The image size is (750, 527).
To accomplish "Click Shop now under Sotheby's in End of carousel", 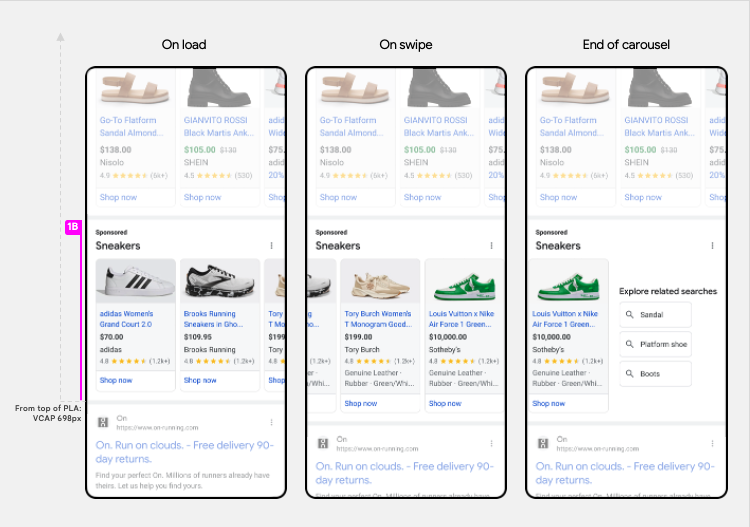I will pos(549,404).
